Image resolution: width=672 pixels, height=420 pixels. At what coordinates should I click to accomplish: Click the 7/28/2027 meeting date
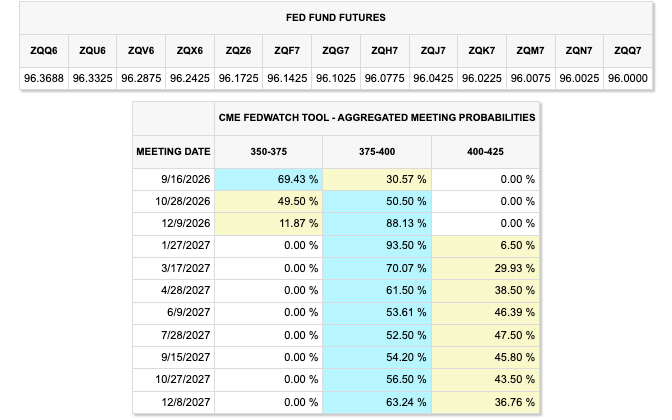pyautogui.click(x=174, y=335)
